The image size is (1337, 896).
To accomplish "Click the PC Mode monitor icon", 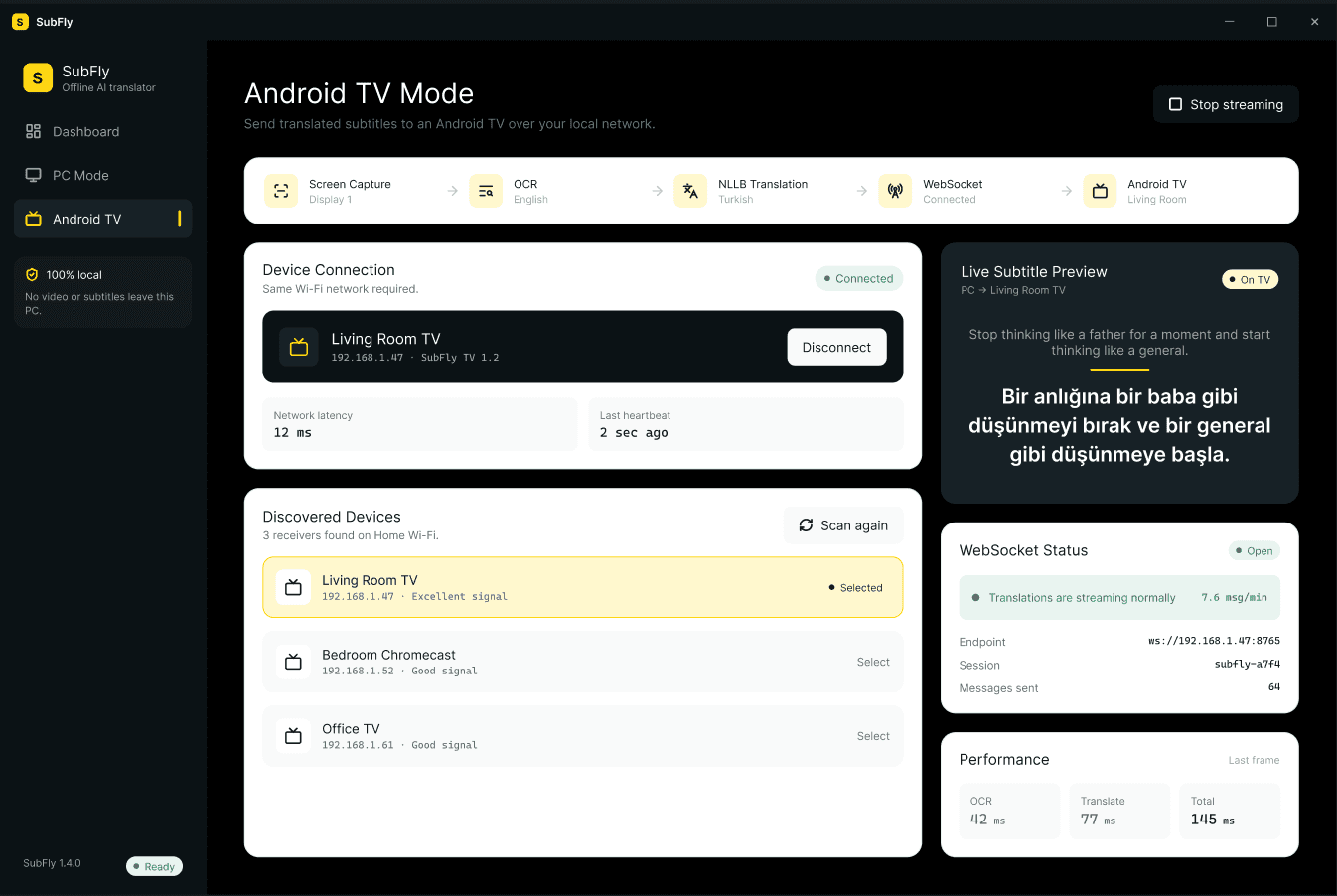I will point(33,175).
